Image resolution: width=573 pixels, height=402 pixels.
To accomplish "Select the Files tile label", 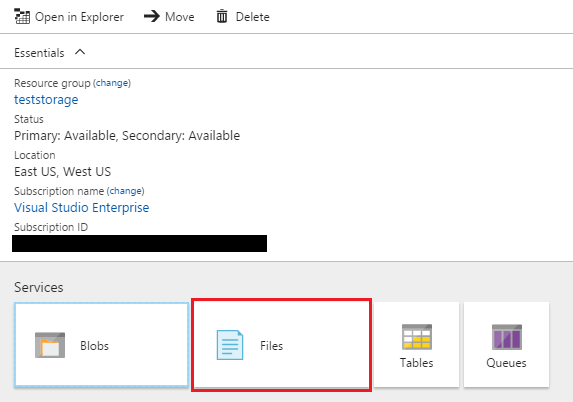I will tap(272, 346).
